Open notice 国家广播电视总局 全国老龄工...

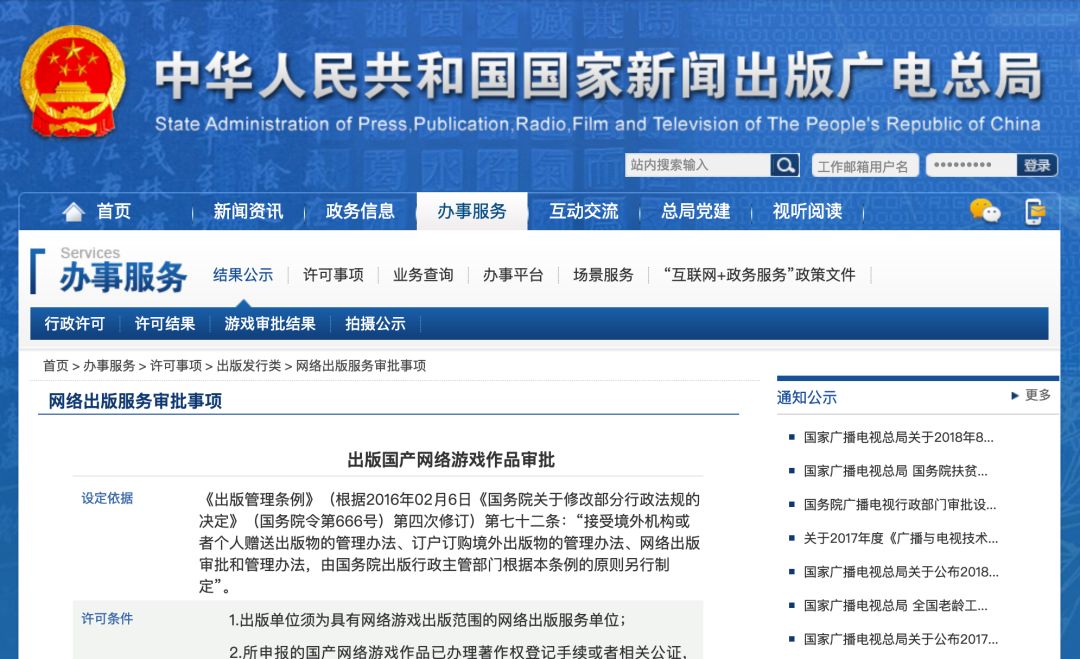(895, 606)
